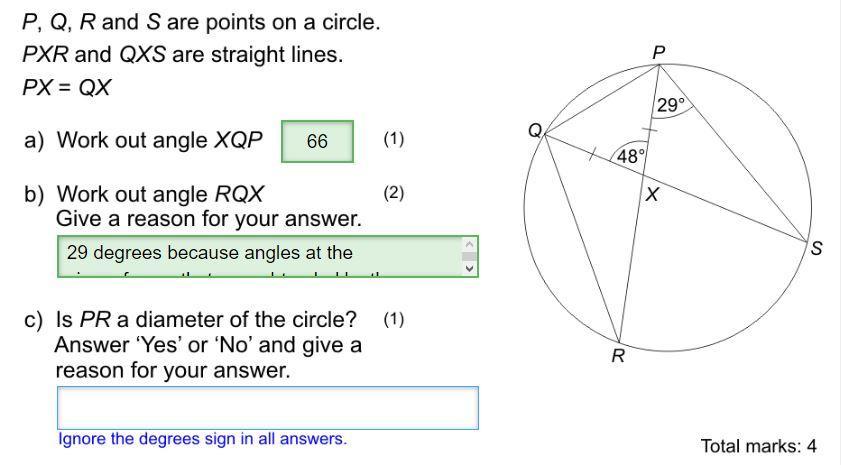This screenshot has width=841, height=472.
Task: Click the 'Ignore the degrees sign' note
Action: [x=202, y=439]
